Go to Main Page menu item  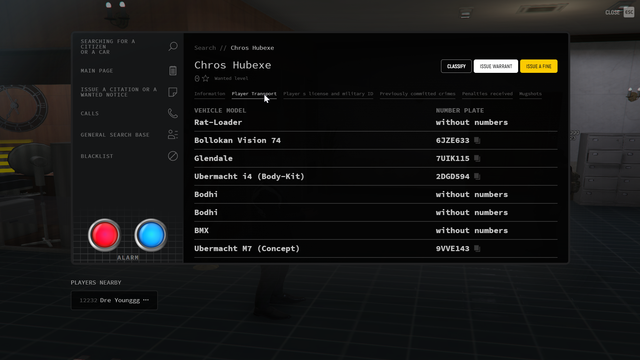[128, 71]
